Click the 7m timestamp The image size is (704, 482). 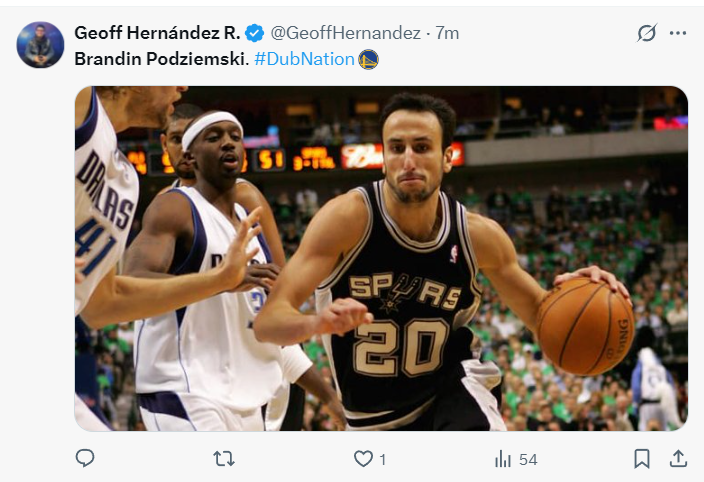point(446,33)
